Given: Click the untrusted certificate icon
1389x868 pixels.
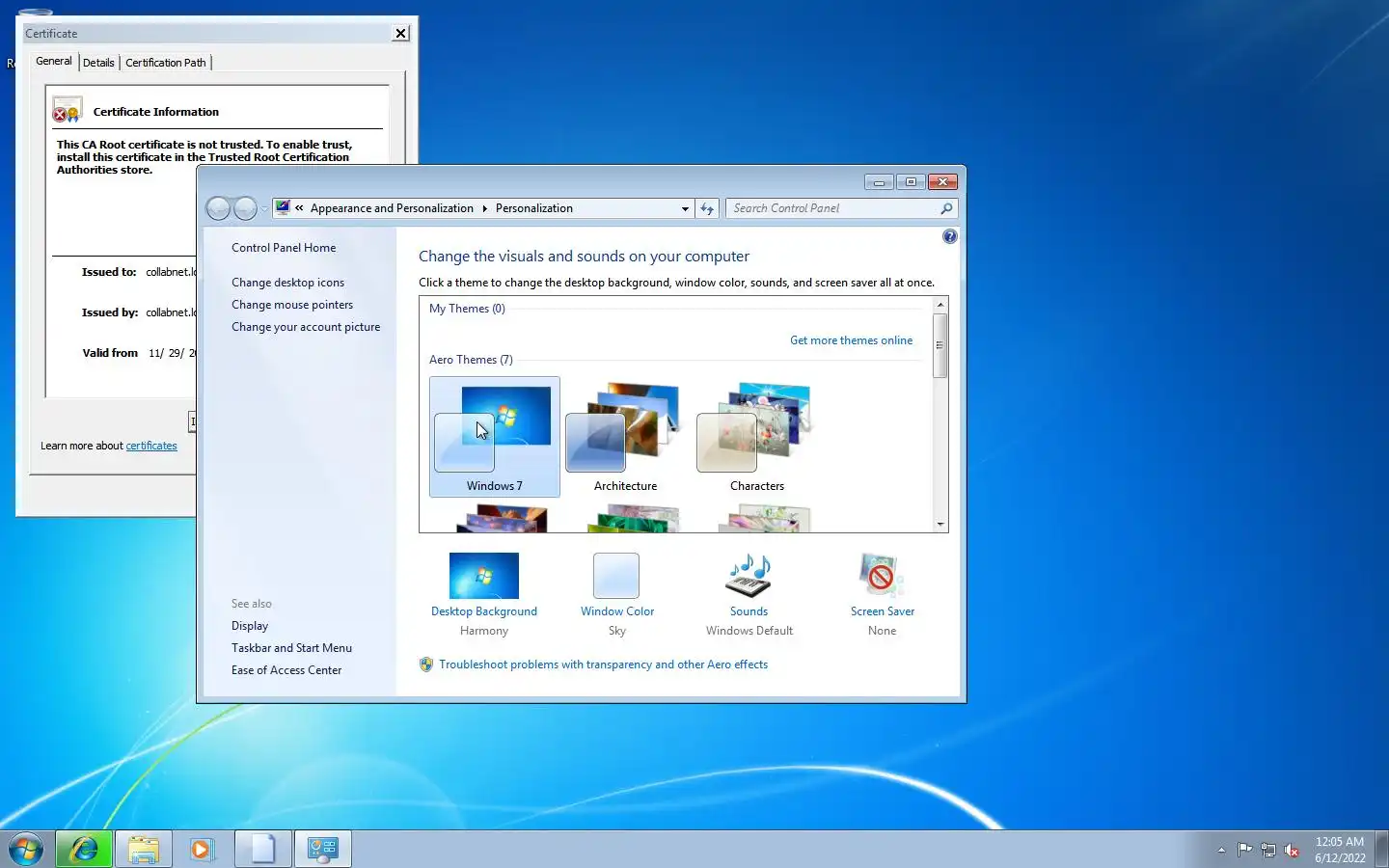Looking at the screenshot, I should point(68,111).
